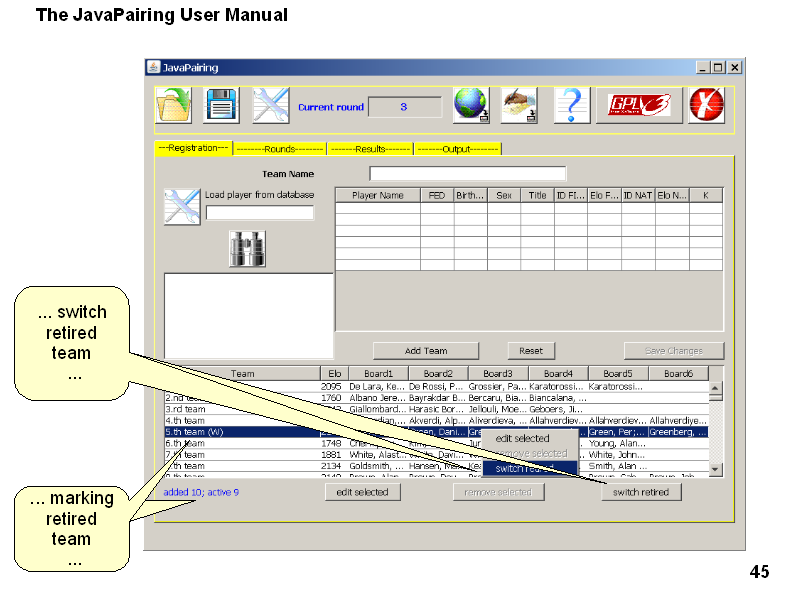Click the tools icon beside Load player from database

click(x=182, y=206)
